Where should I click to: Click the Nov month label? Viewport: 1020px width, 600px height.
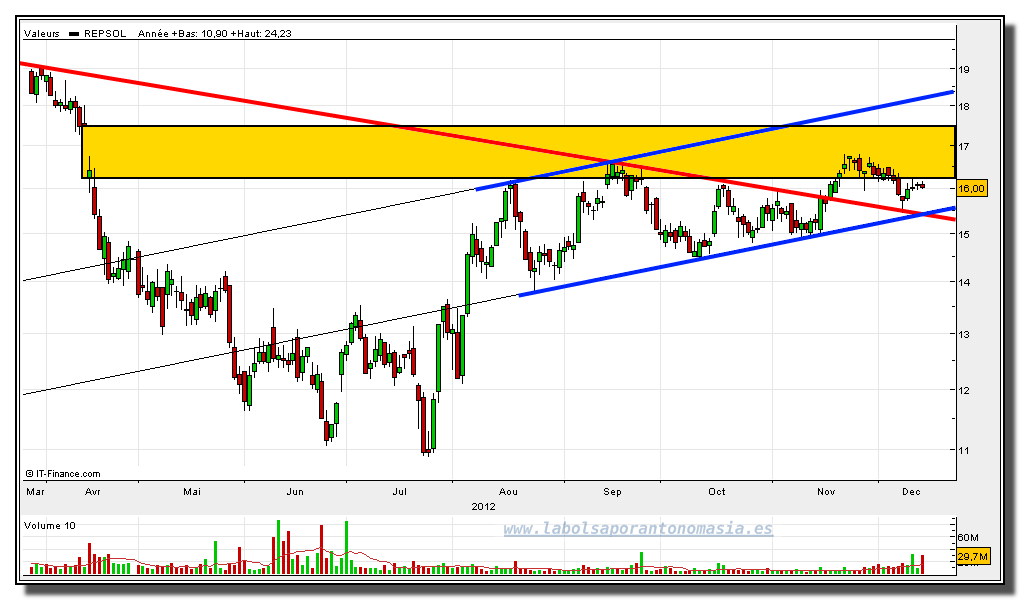coord(826,492)
